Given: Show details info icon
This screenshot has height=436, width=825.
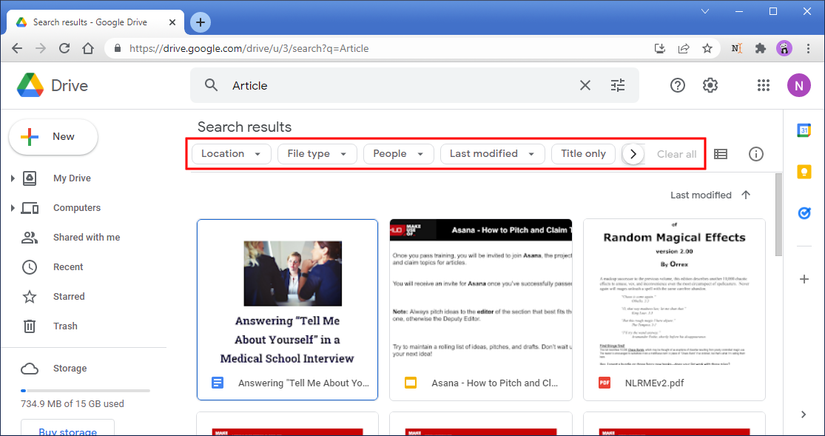Looking at the screenshot, I should click(756, 154).
